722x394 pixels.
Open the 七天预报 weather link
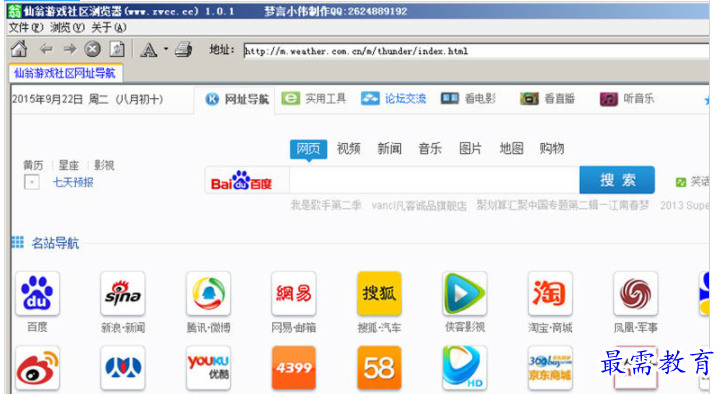pyautogui.click(x=73, y=183)
